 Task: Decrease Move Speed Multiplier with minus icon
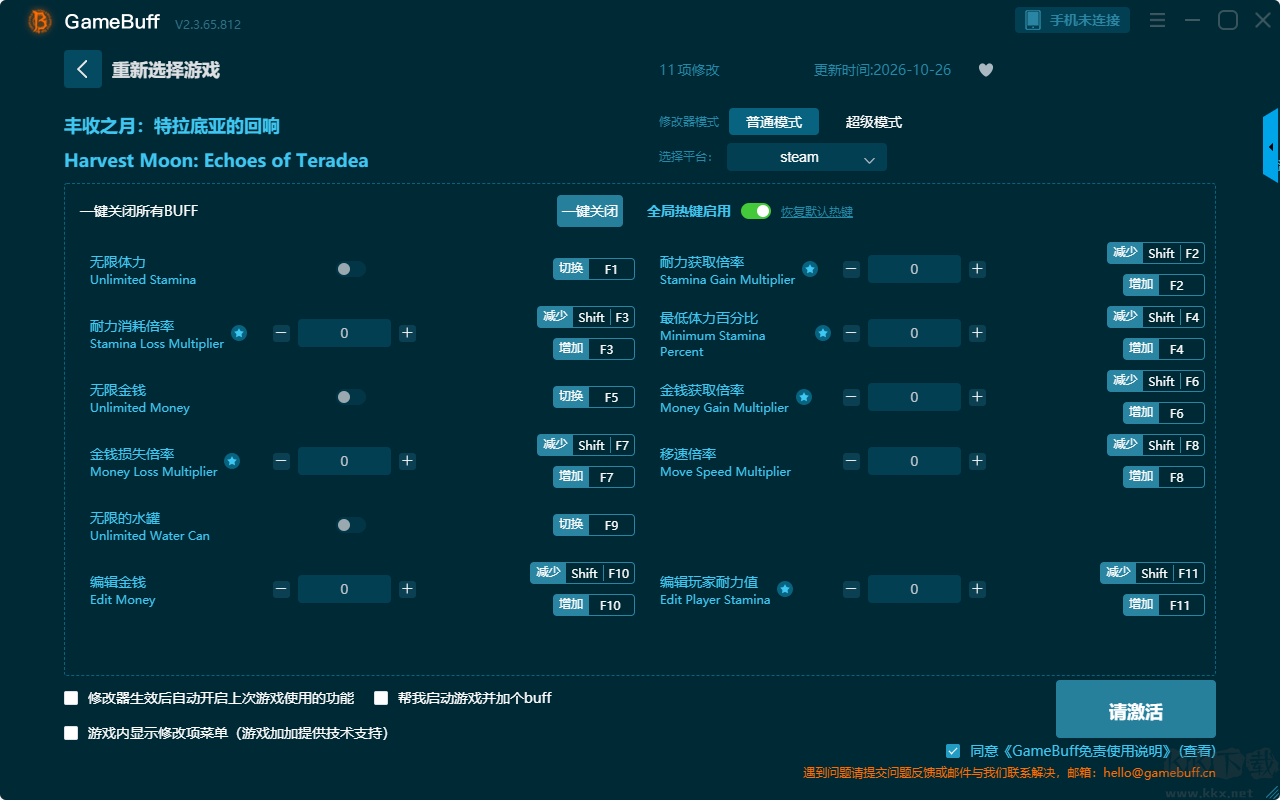[x=851, y=461]
